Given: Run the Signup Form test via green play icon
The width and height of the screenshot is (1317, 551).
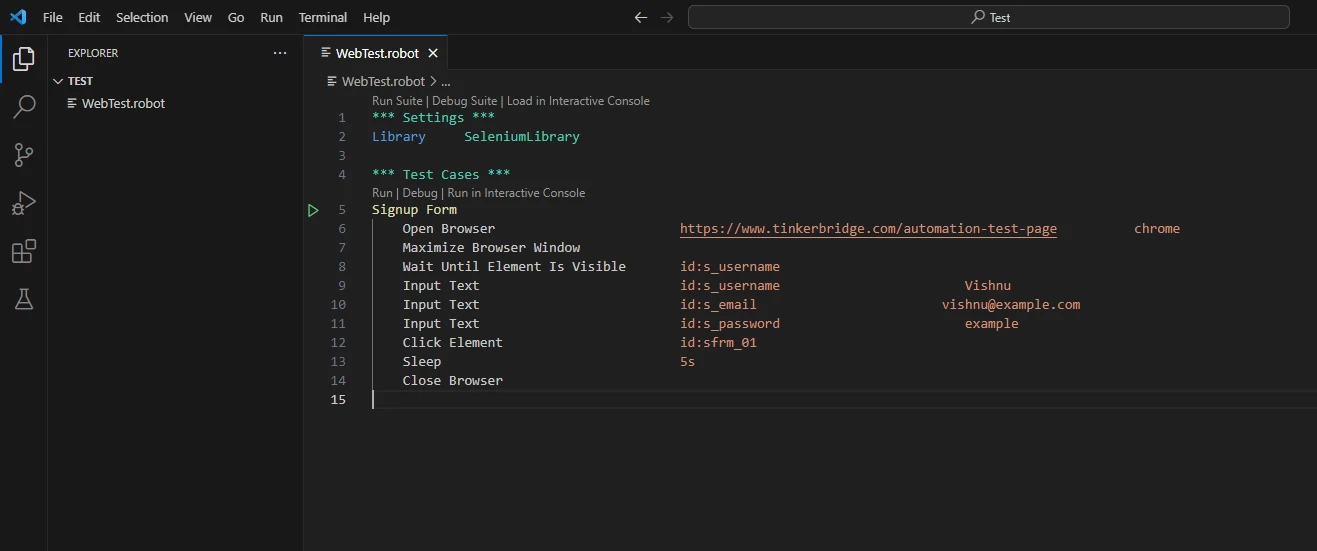Looking at the screenshot, I should pos(313,210).
